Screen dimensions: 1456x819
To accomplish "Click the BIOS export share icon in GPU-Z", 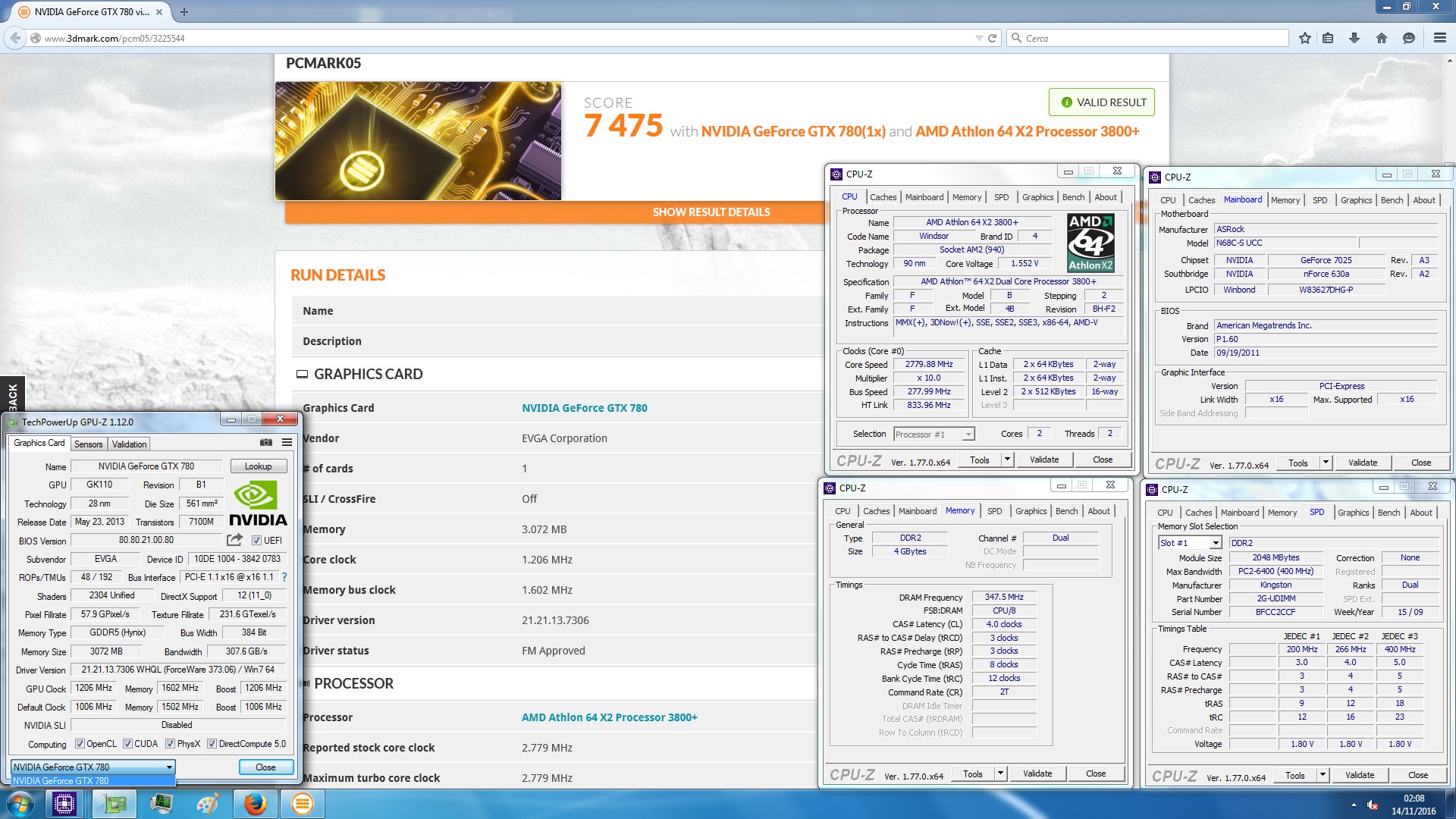I will point(234,540).
